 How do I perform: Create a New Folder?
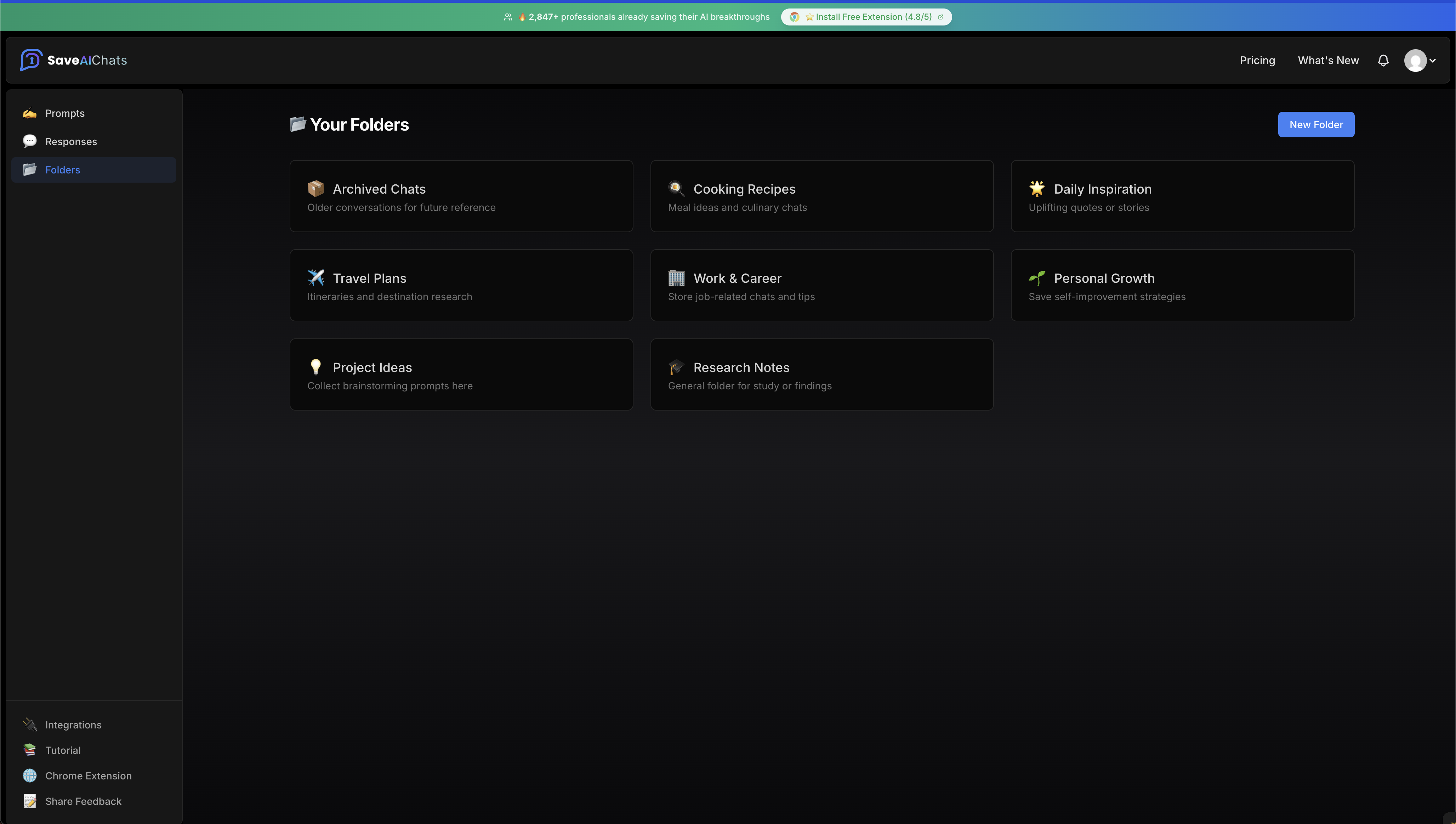(x=1316, y=125)
